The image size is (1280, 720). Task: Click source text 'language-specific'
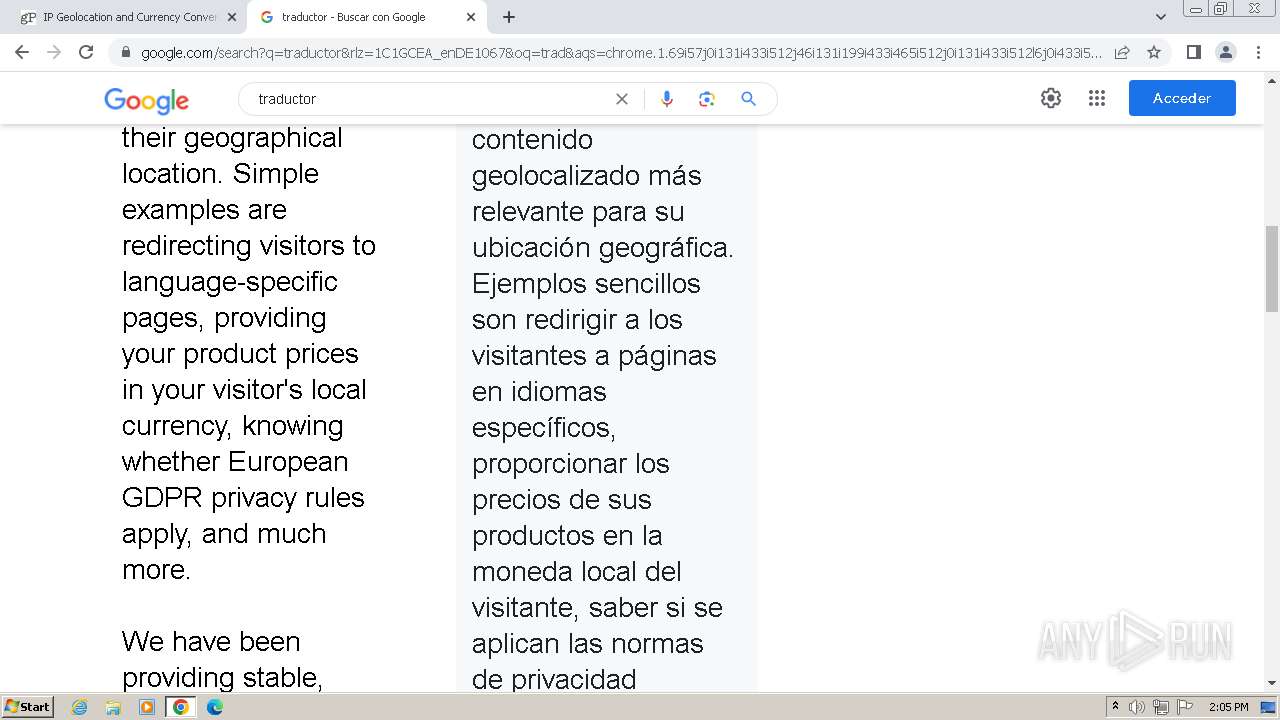(x=230, y=282)
